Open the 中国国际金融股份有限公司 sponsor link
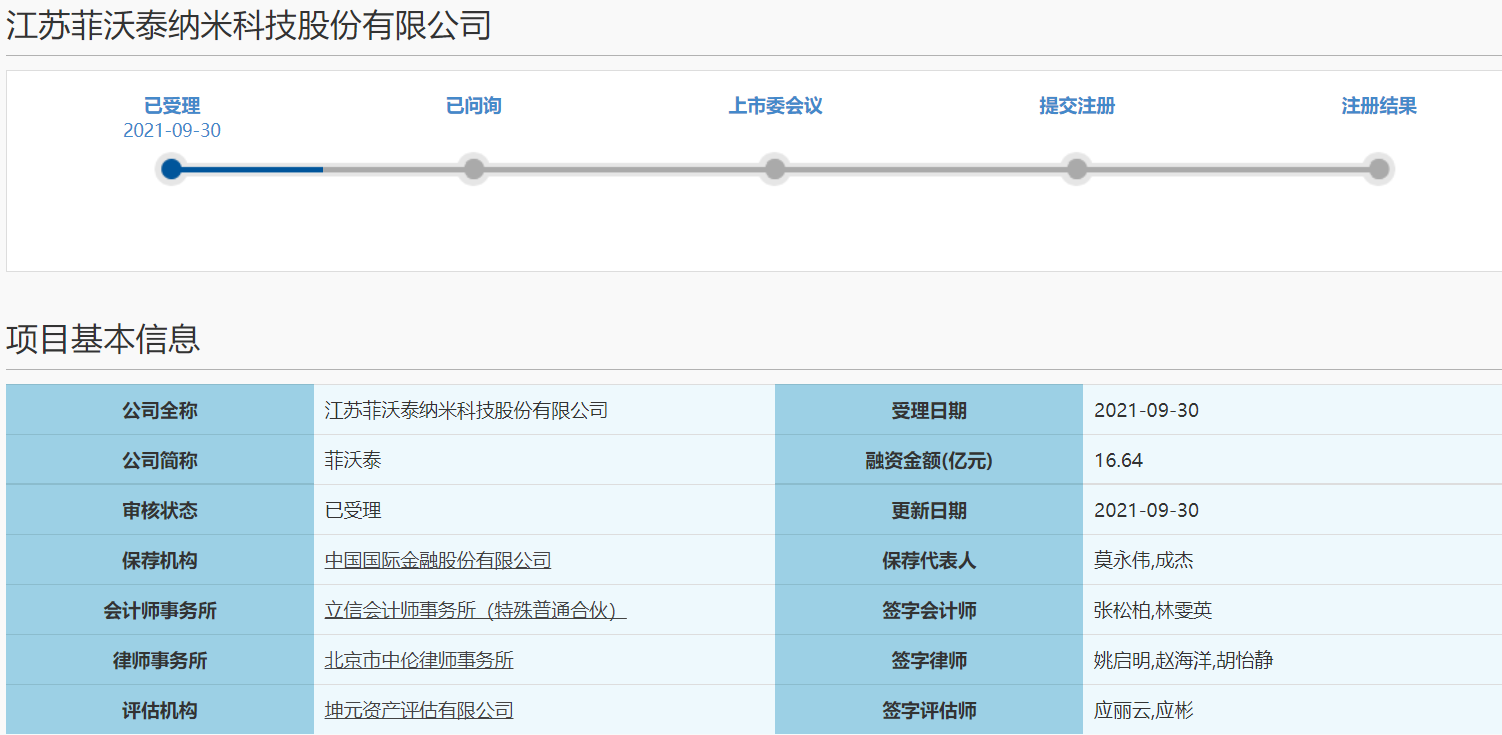1502x735 pixels. (x=438, y=560)
